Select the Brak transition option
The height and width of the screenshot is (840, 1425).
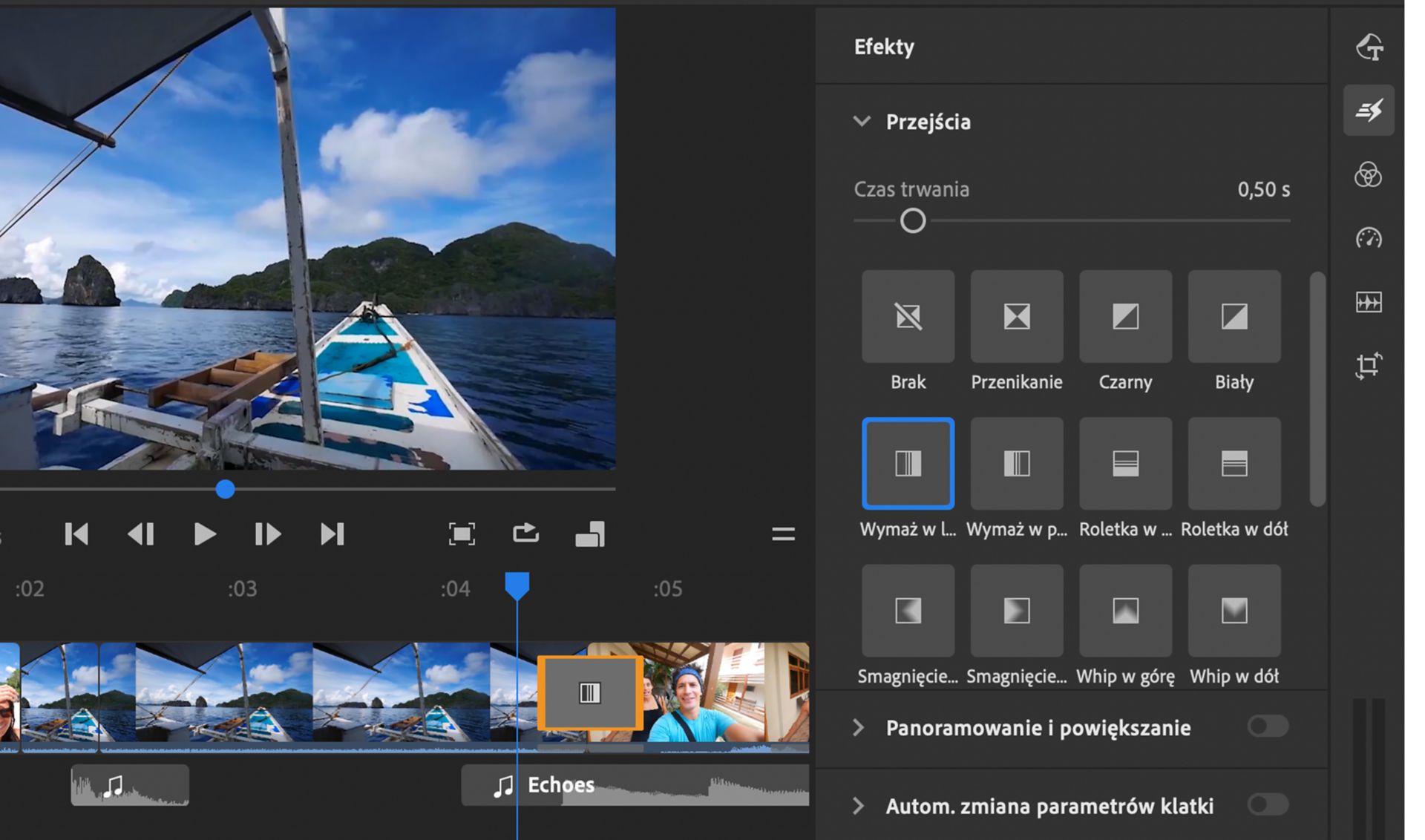tap(908, 317)
